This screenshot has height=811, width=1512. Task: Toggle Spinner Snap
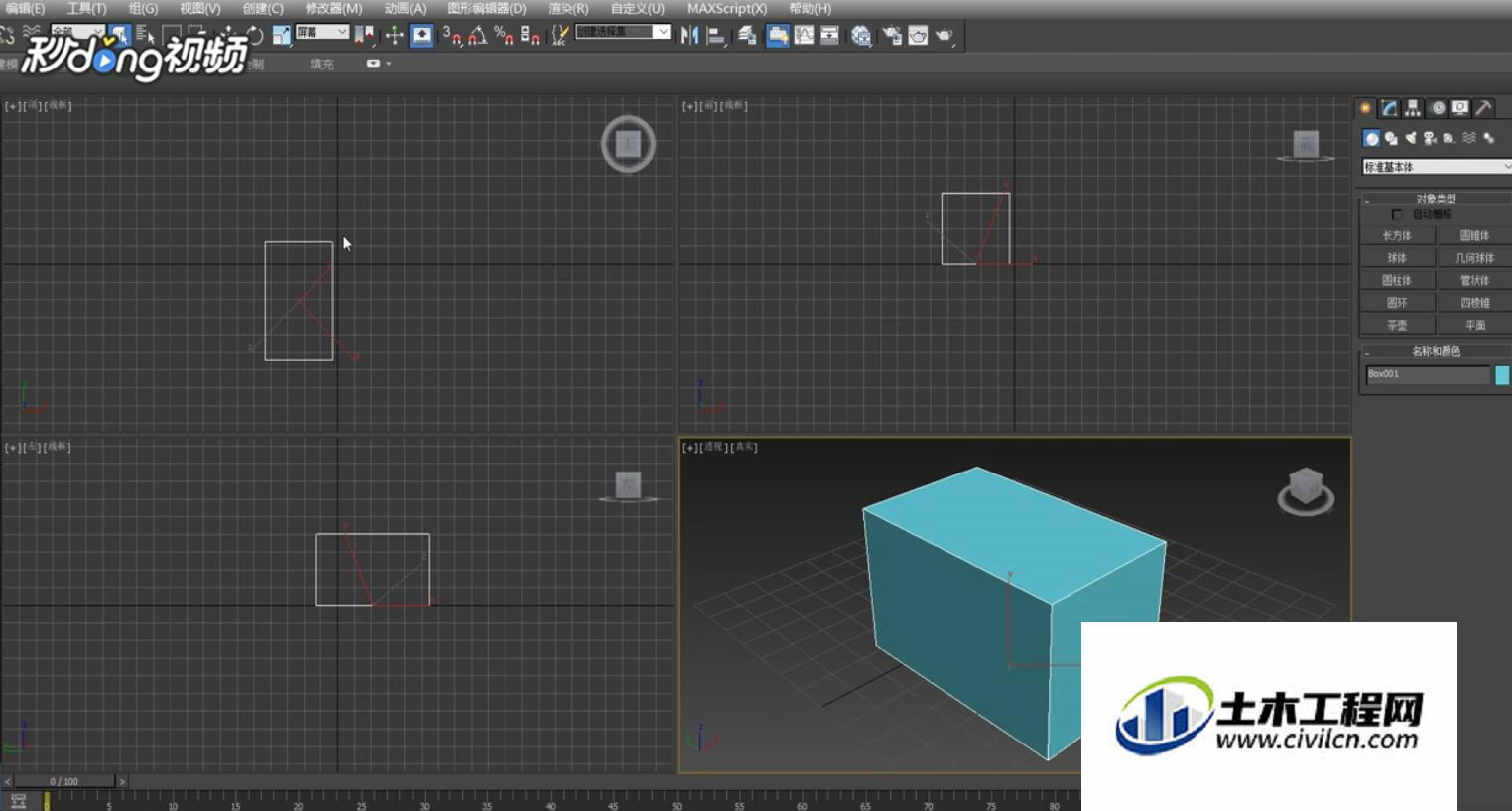(x=530, y=36)
